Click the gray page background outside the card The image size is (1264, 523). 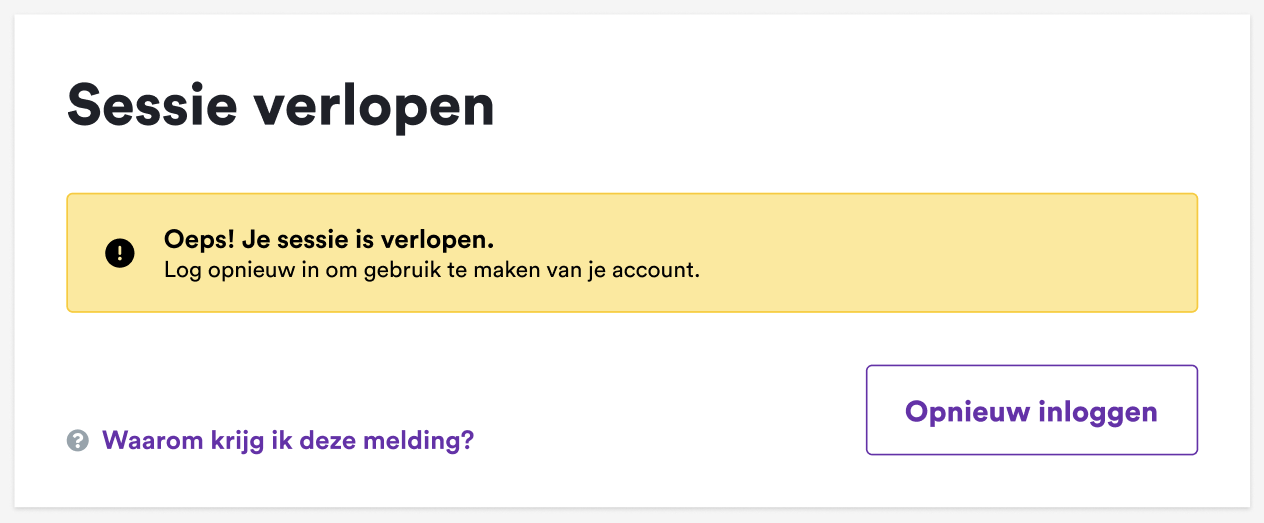(1257, 260)
